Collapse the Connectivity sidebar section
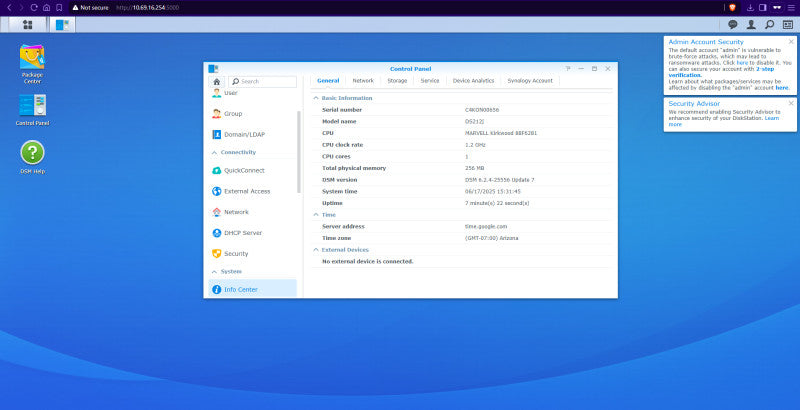800x410 pixels. tap(214, 152)
